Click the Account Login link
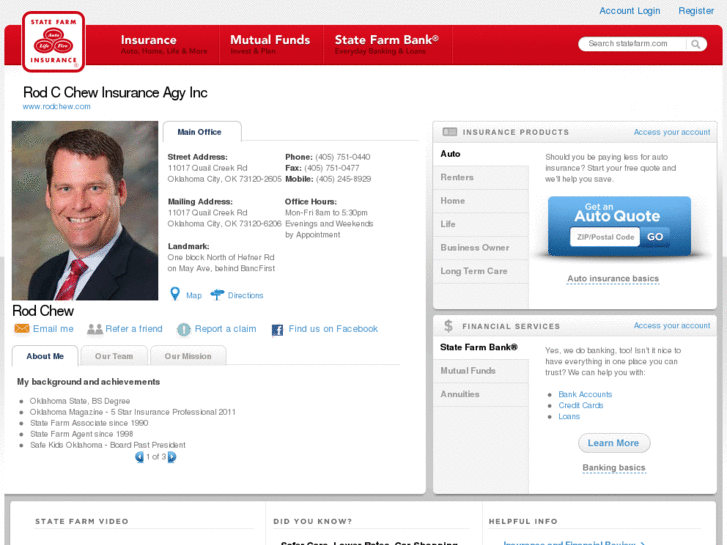This screenshot has height=545, width=727. (x=630, y=11)
